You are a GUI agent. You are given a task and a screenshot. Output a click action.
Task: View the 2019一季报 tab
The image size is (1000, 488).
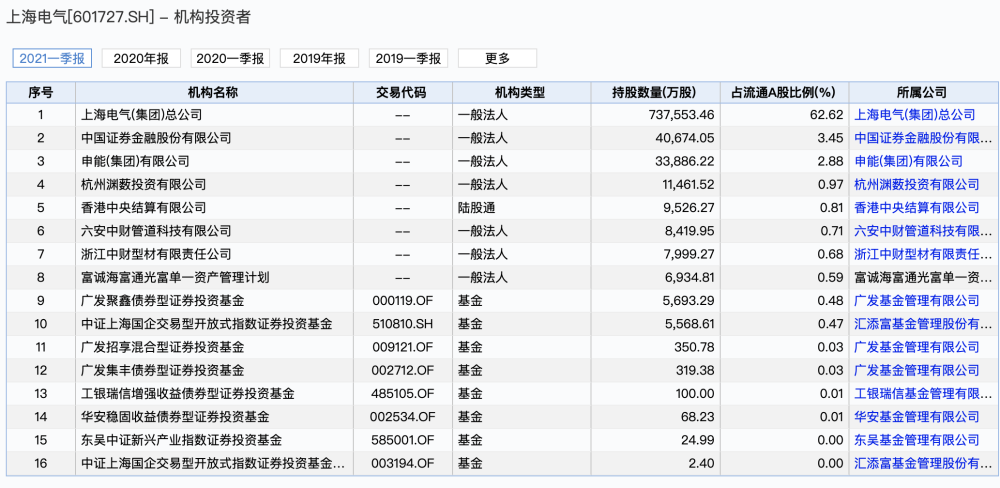click(408, 58)
